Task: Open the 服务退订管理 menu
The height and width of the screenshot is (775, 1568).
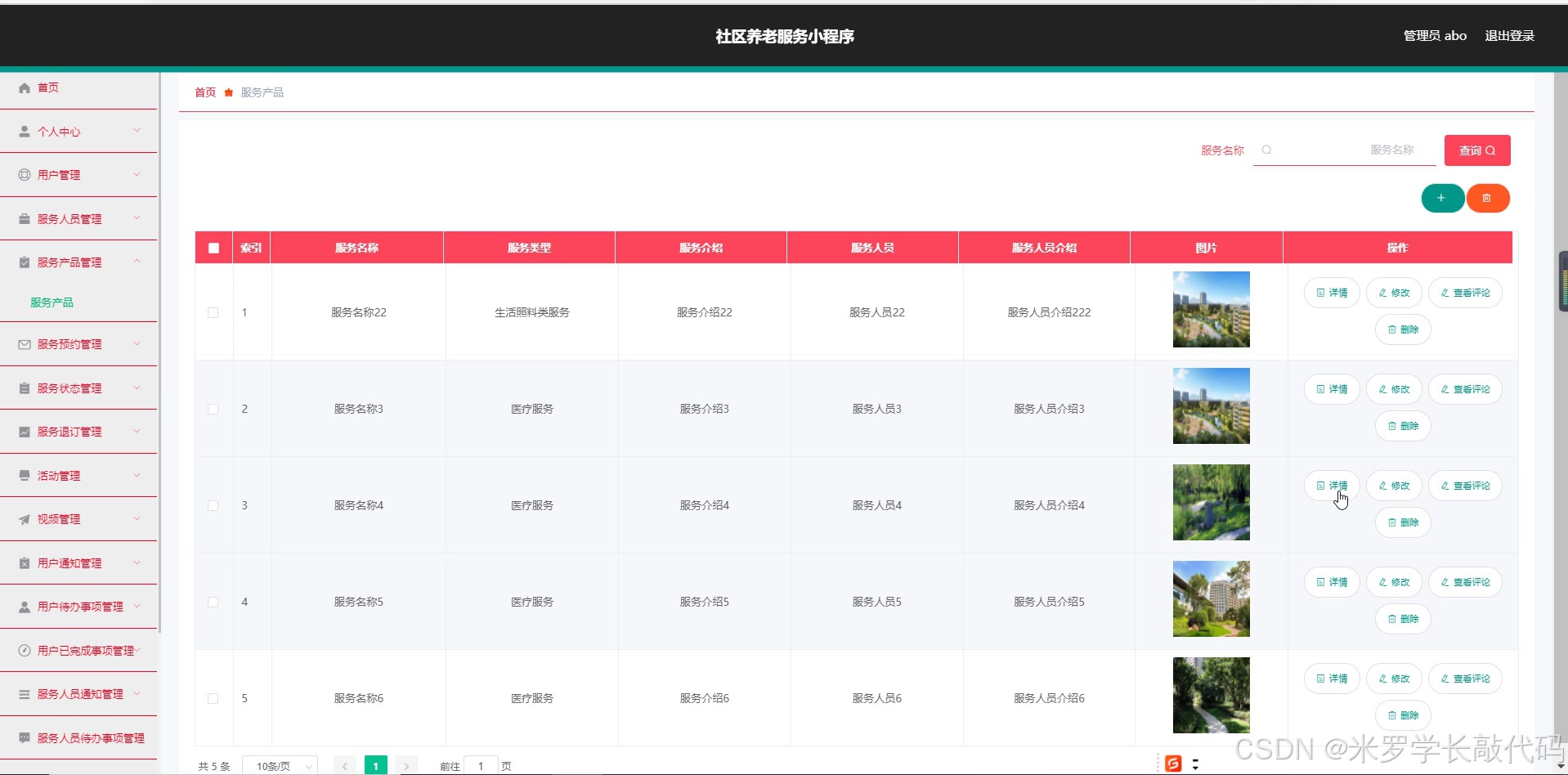Action: pos(78,432)
